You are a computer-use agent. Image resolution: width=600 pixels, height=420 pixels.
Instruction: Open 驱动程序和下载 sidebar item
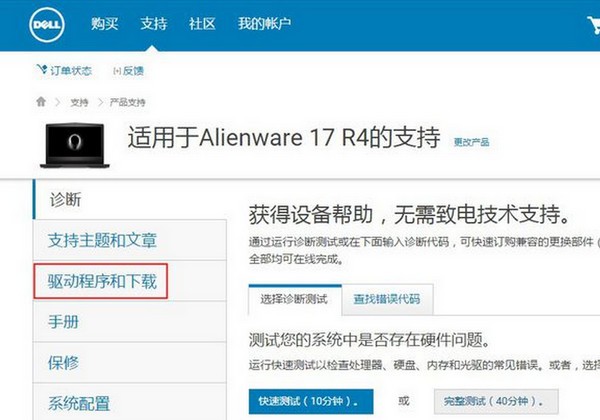pos(130,281)
